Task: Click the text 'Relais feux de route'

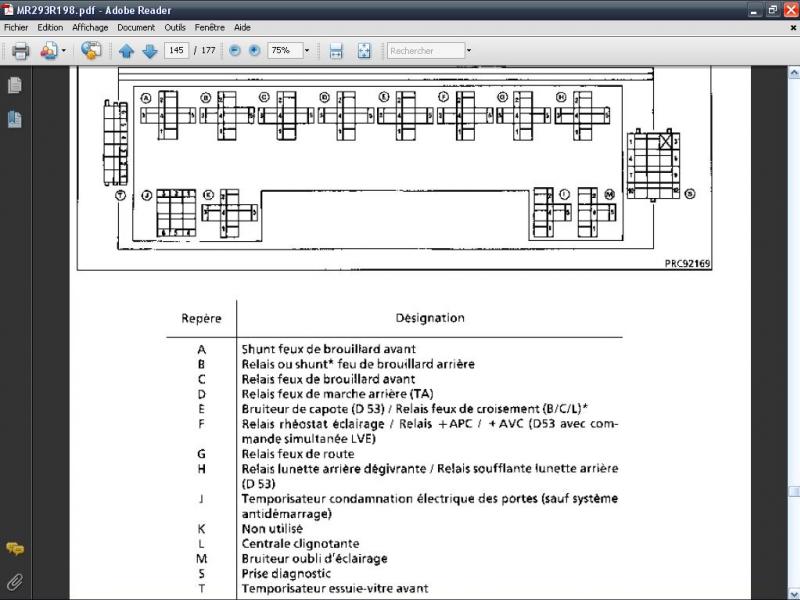Action: [x=297, y=454]
